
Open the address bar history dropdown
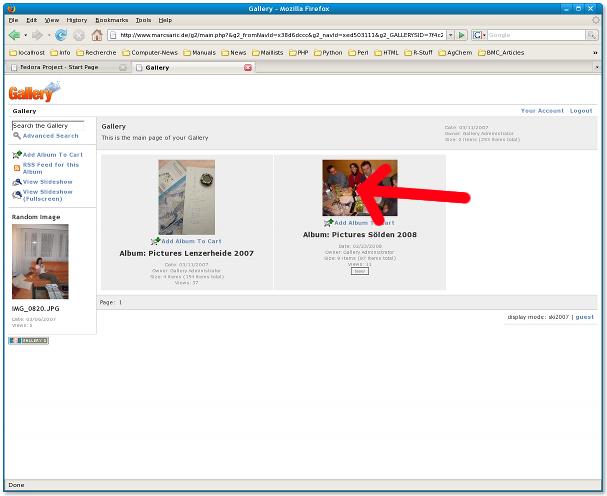(450, 35)
